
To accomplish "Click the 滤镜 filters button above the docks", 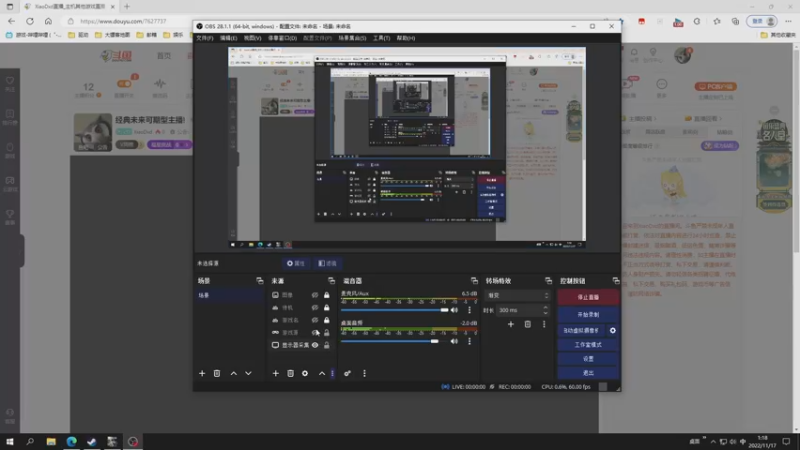I will (x=328, y=263).
